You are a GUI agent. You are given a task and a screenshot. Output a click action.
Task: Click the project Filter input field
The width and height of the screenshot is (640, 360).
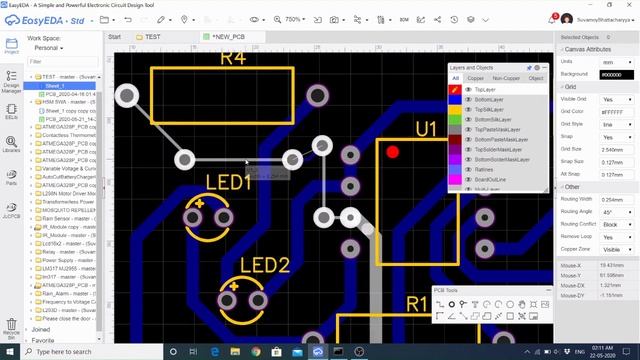(62, 62)
